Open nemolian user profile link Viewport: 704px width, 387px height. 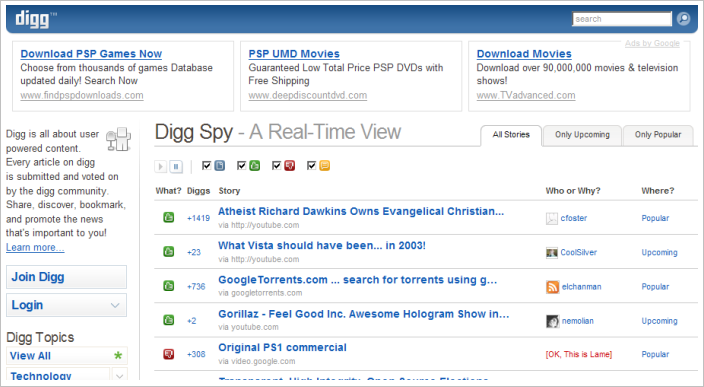(577, 321)
